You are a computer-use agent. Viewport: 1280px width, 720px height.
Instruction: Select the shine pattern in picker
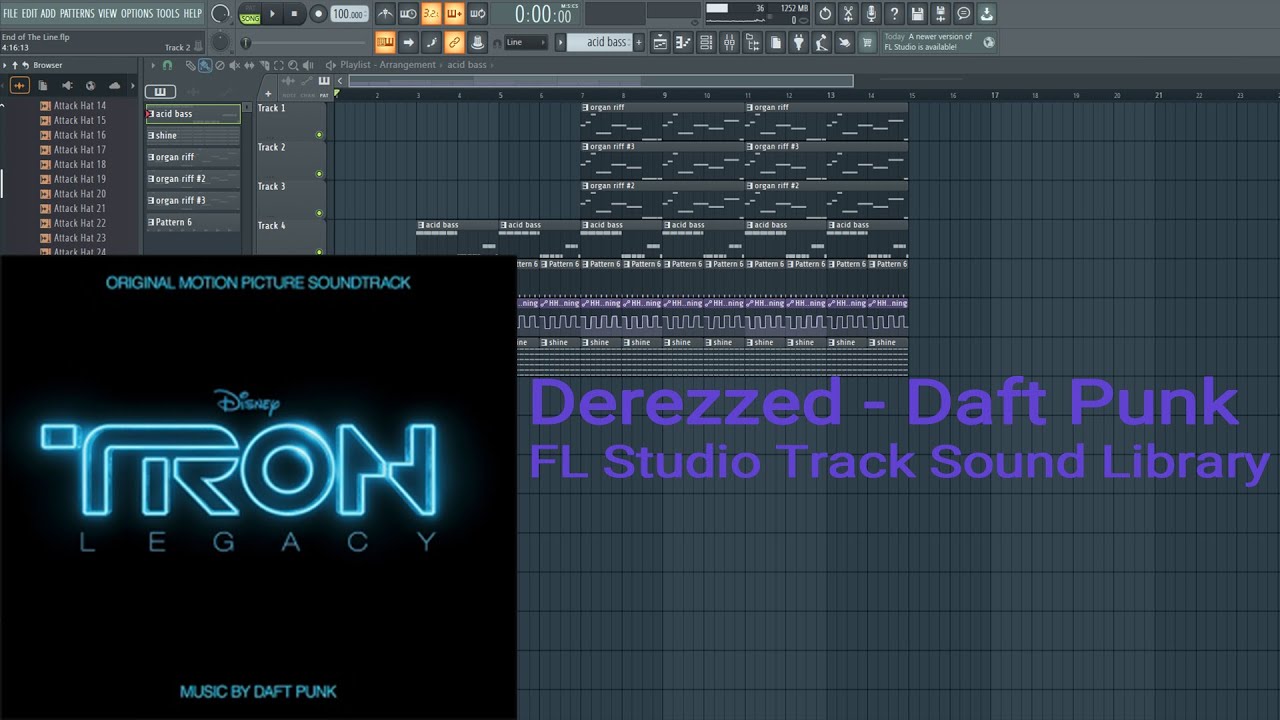click(x=193, y=135)
